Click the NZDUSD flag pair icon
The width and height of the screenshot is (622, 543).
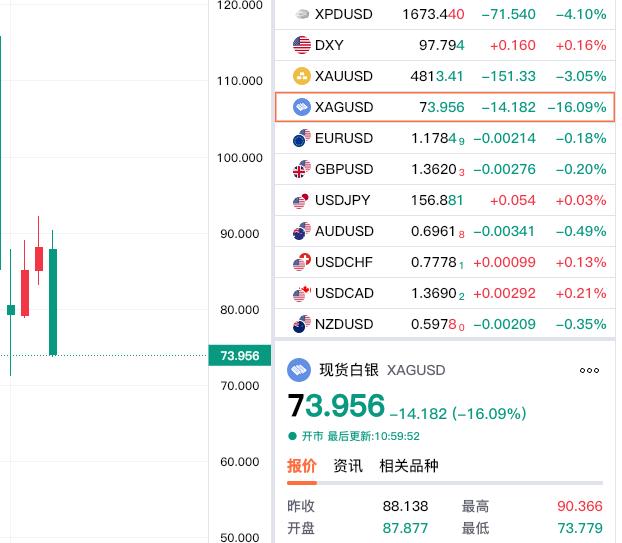302,324
